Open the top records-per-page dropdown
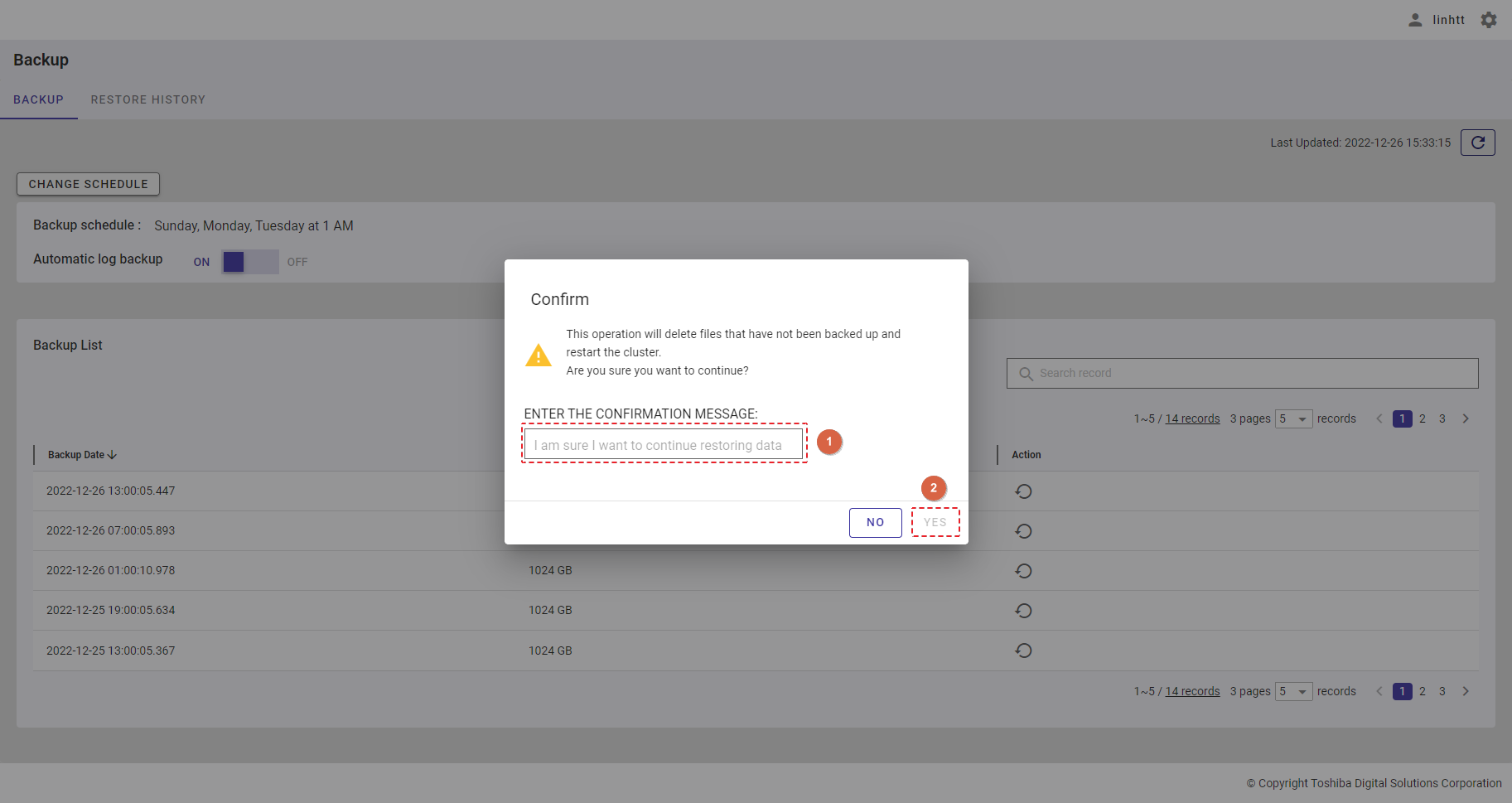1512x803 pixels. coord(1293,419)
